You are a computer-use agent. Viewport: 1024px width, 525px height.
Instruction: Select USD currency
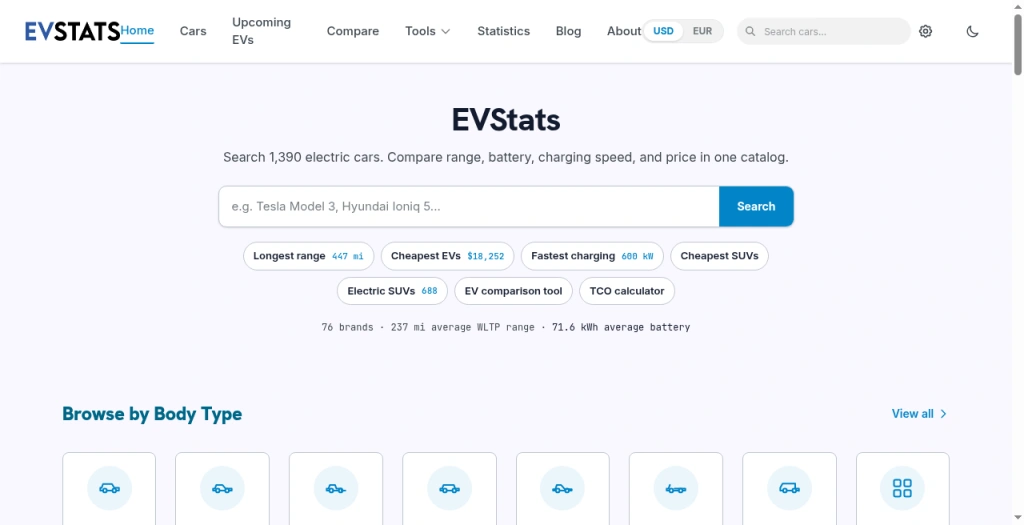tap(664, 31)
